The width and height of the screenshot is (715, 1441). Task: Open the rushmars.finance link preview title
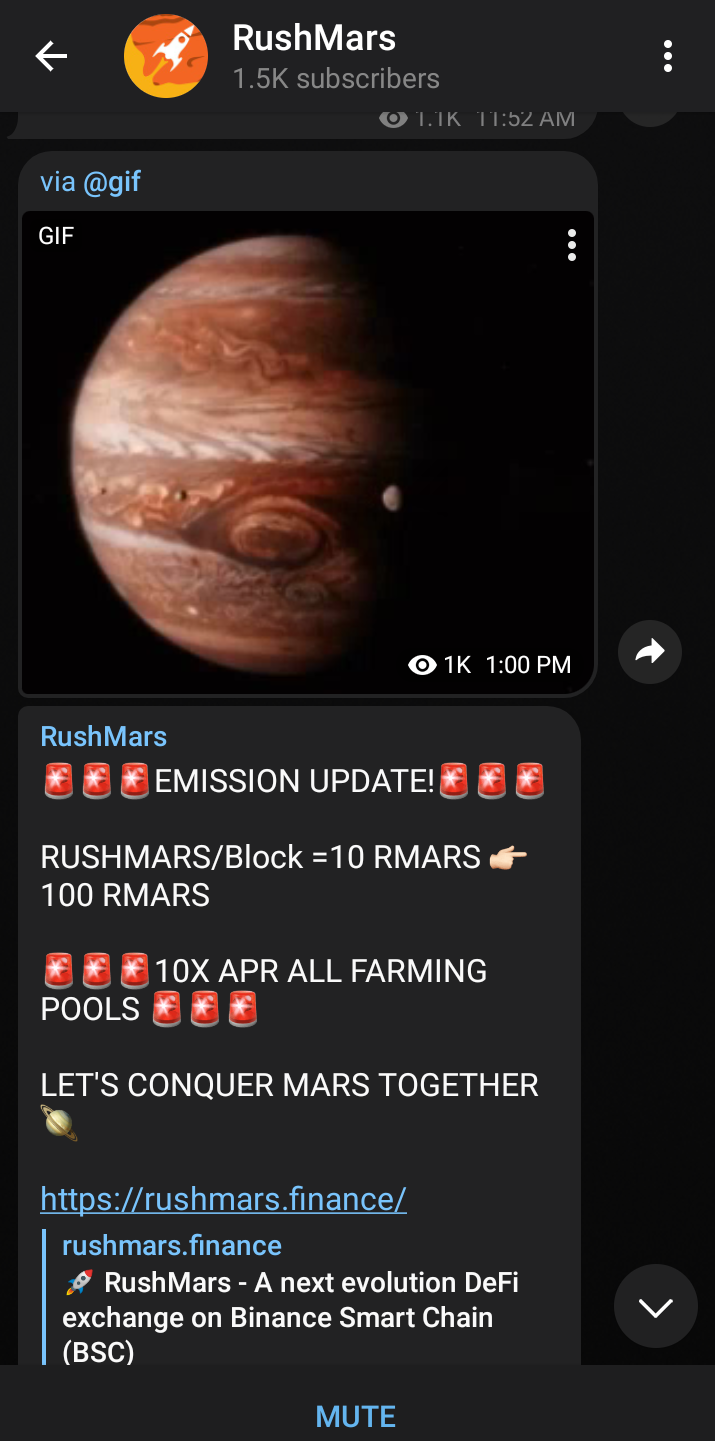tap(172, 1245)
